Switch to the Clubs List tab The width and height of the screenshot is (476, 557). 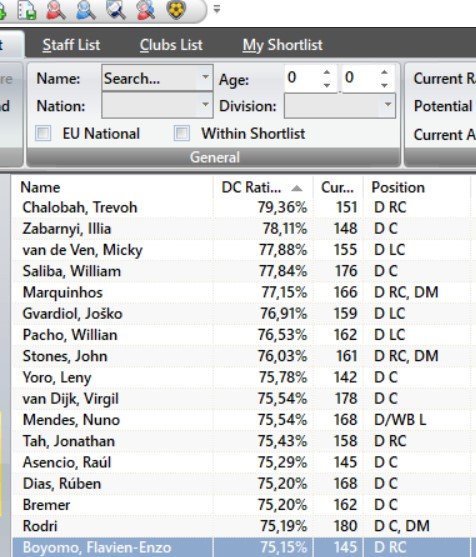[171, 45]
